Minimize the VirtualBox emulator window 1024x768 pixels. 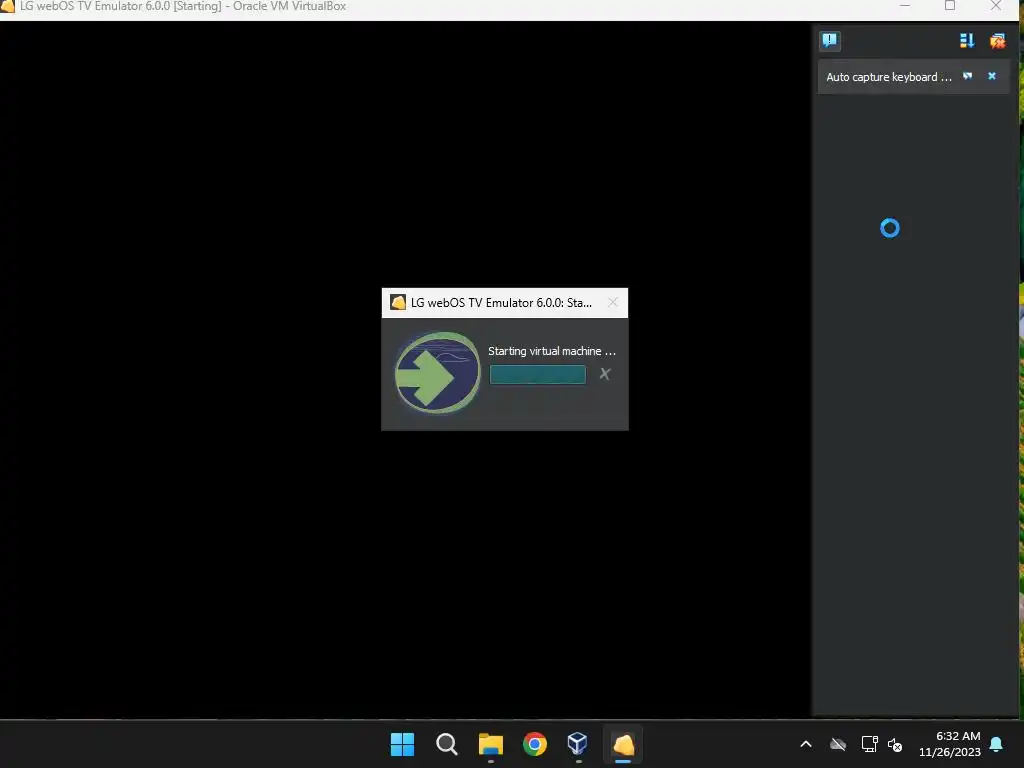tap(904, 6)
